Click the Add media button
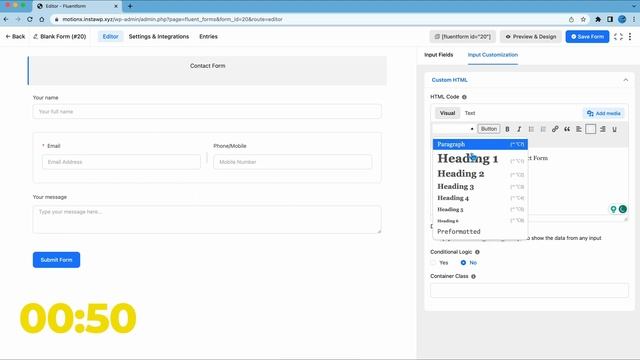 point(603,113)
